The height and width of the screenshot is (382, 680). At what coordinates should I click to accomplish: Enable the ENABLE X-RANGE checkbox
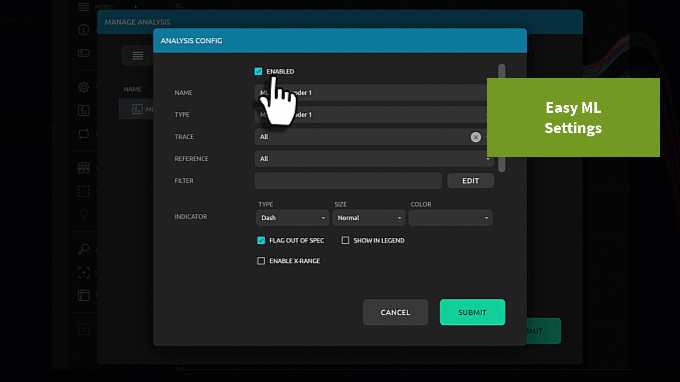[261, 261]
